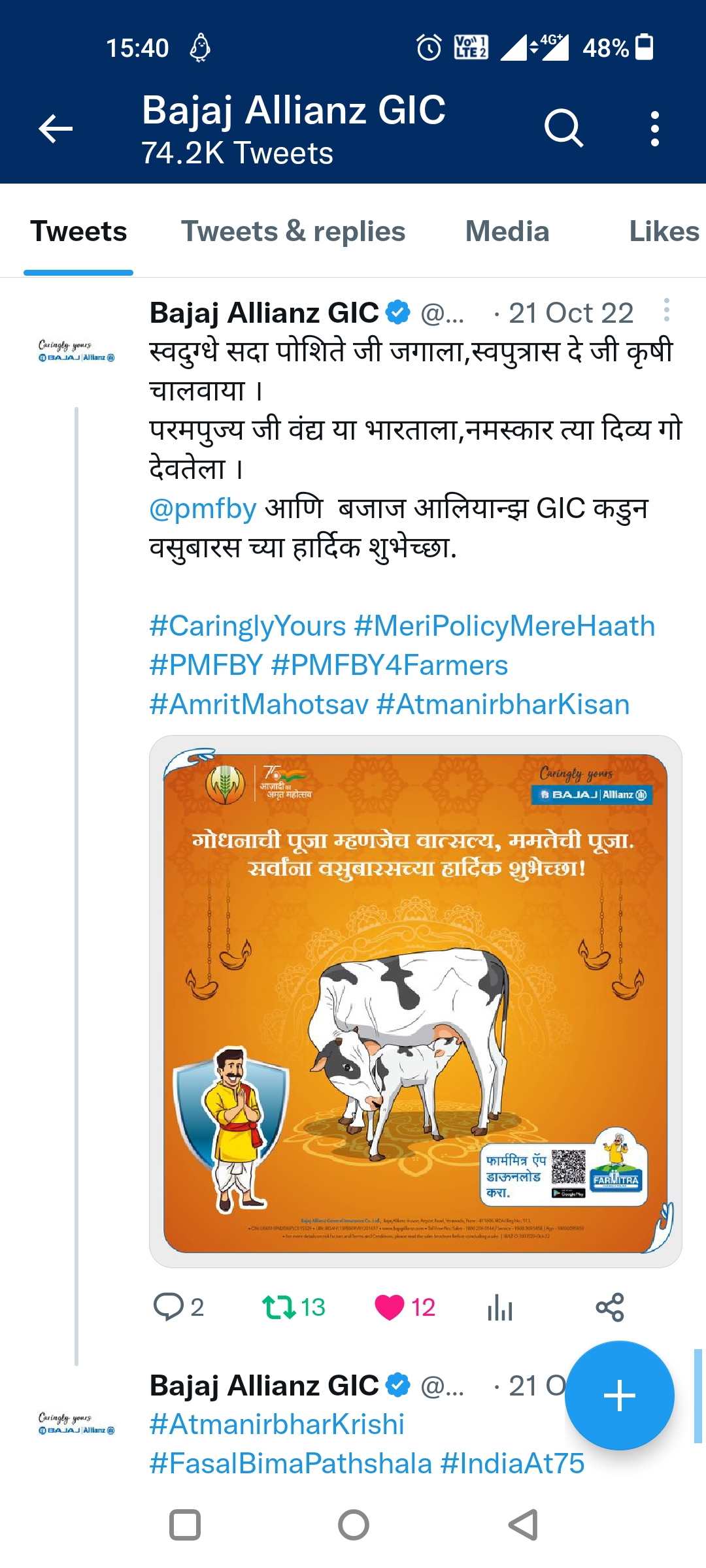Switch to Tweets & replies tab

click(293, 232)
